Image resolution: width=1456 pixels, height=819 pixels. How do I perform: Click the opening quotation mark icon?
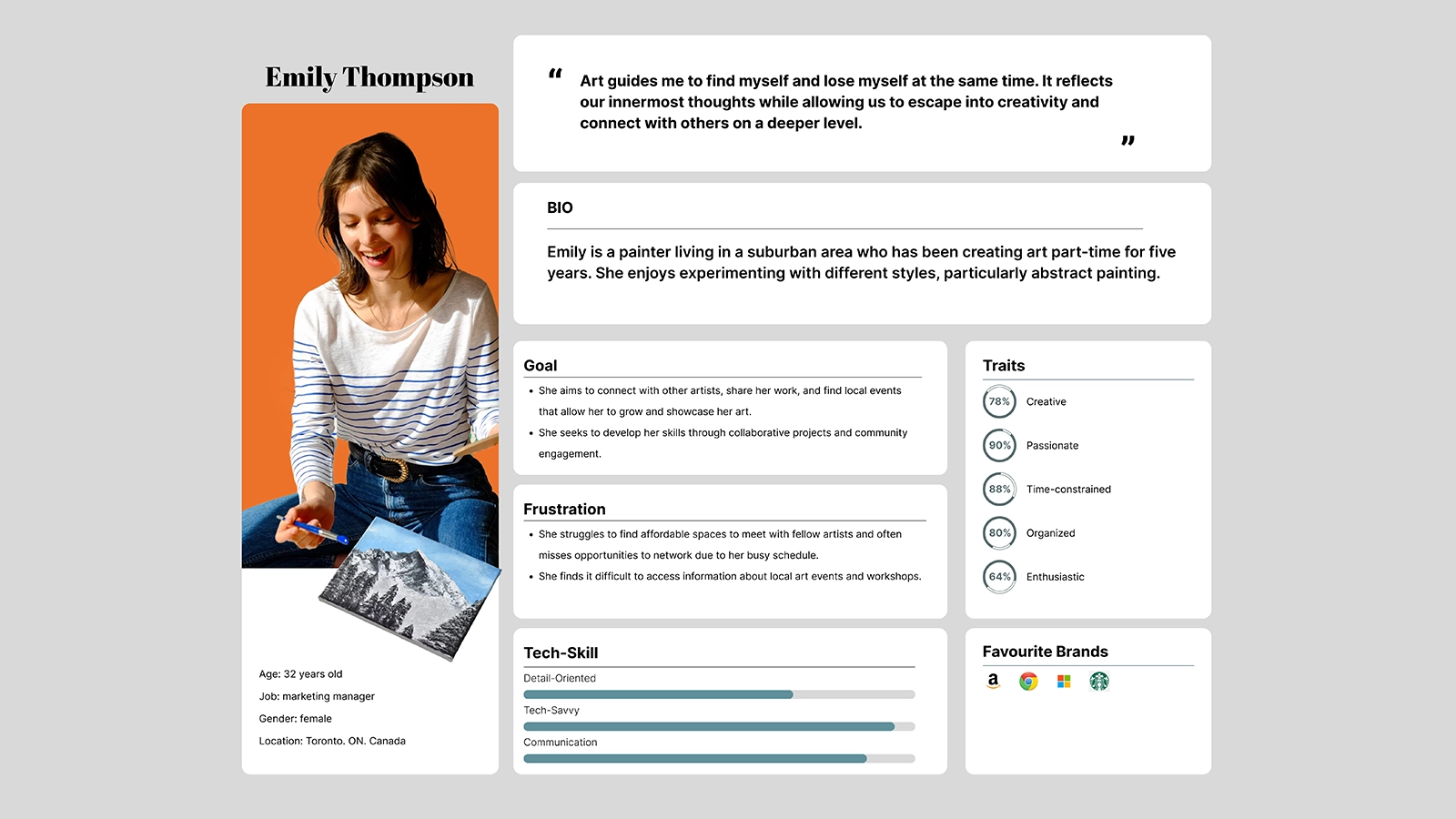point(555,74)
